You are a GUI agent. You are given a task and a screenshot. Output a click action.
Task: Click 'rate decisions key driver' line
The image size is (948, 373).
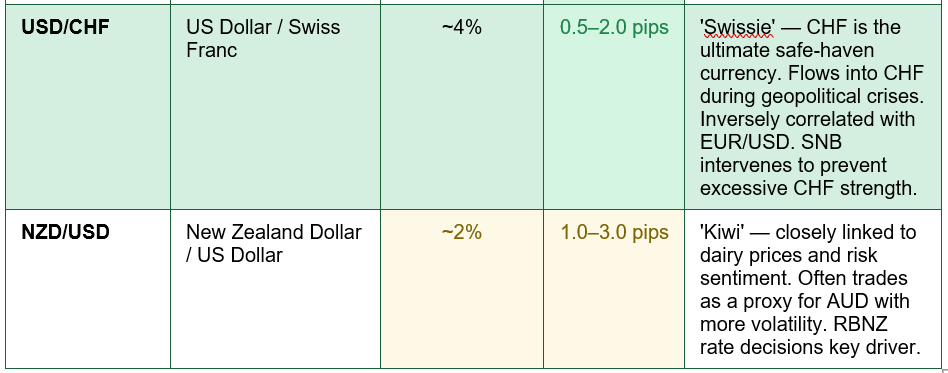pyautogui.click(x=810, y=347)
